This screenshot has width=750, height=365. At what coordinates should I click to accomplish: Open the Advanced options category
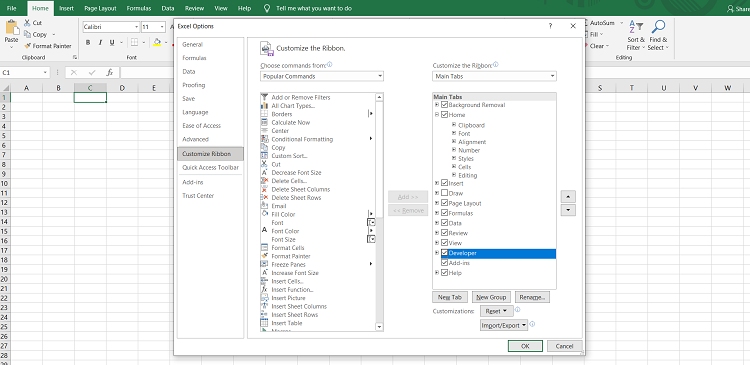pos(210,139)
